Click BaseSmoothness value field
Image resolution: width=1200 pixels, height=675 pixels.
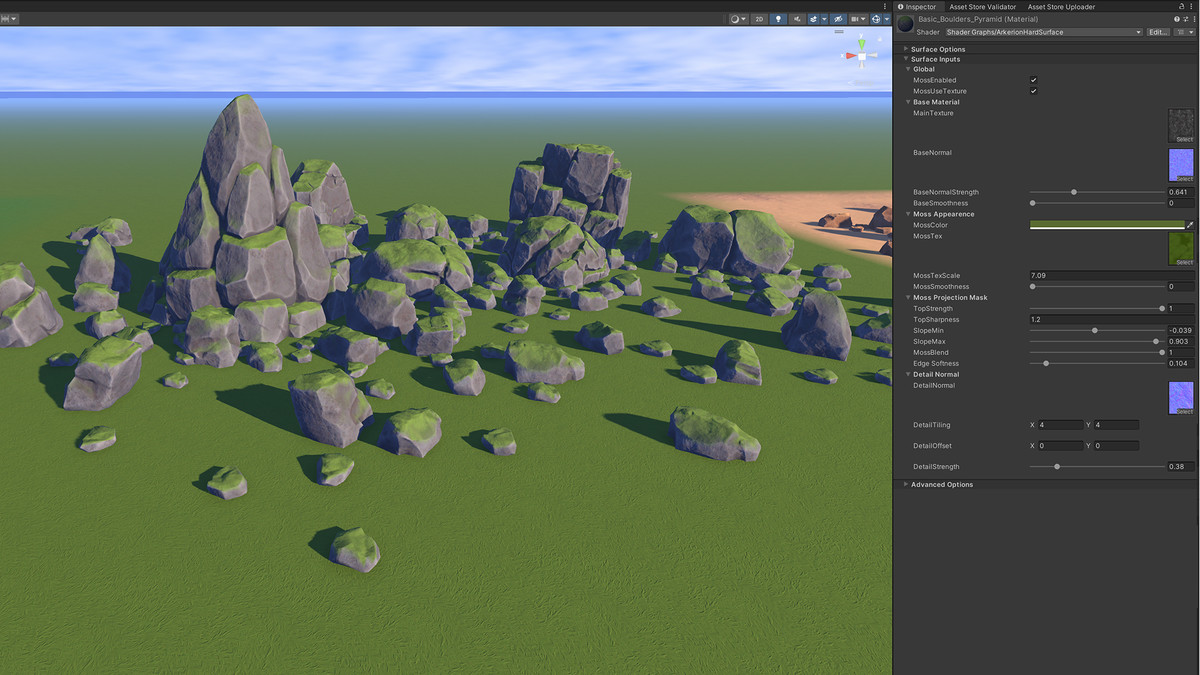pyautogui.click(x=1181, y=203)
